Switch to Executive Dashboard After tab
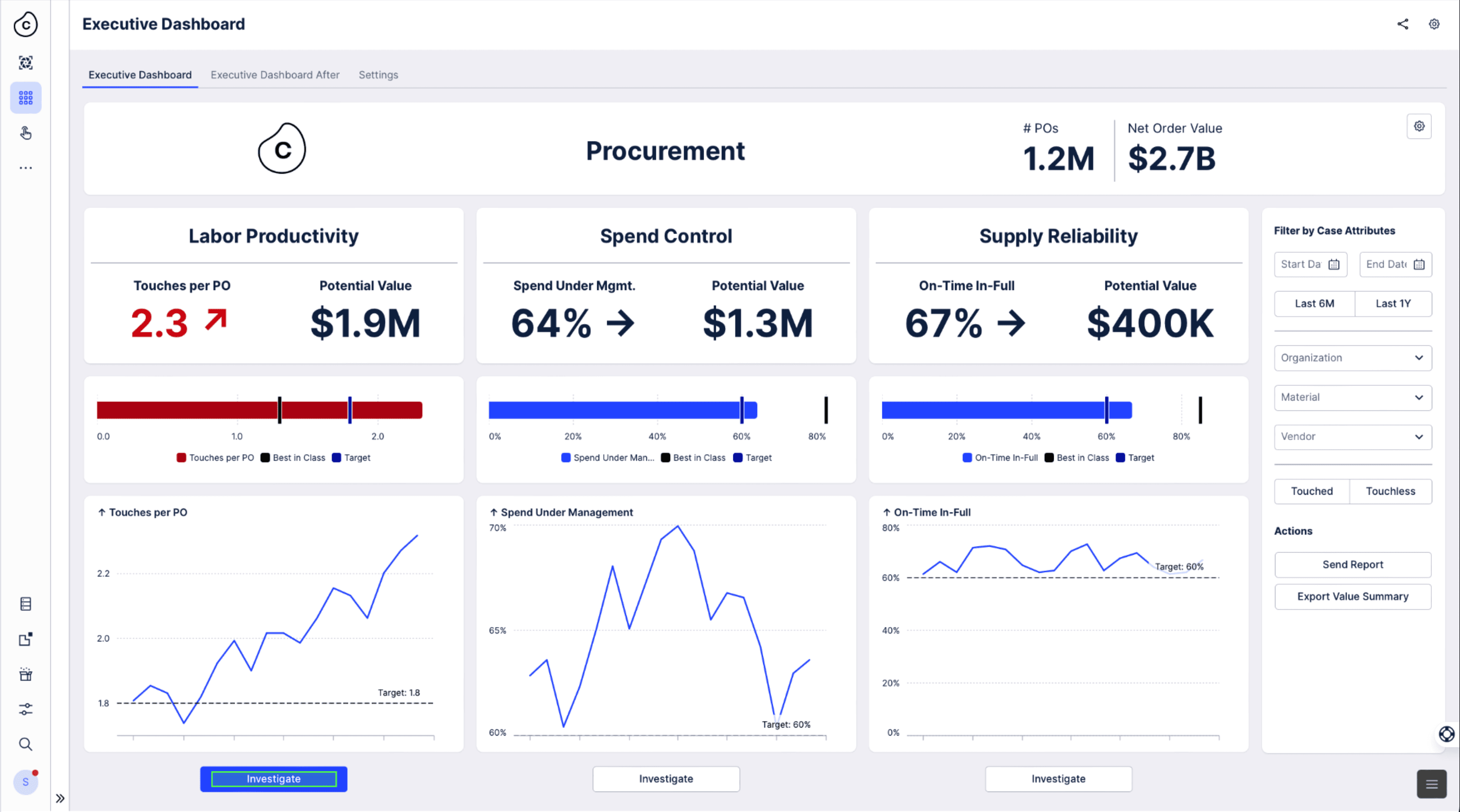The height and width of the screenshot is (812, 1460). (x=275, y=75)
